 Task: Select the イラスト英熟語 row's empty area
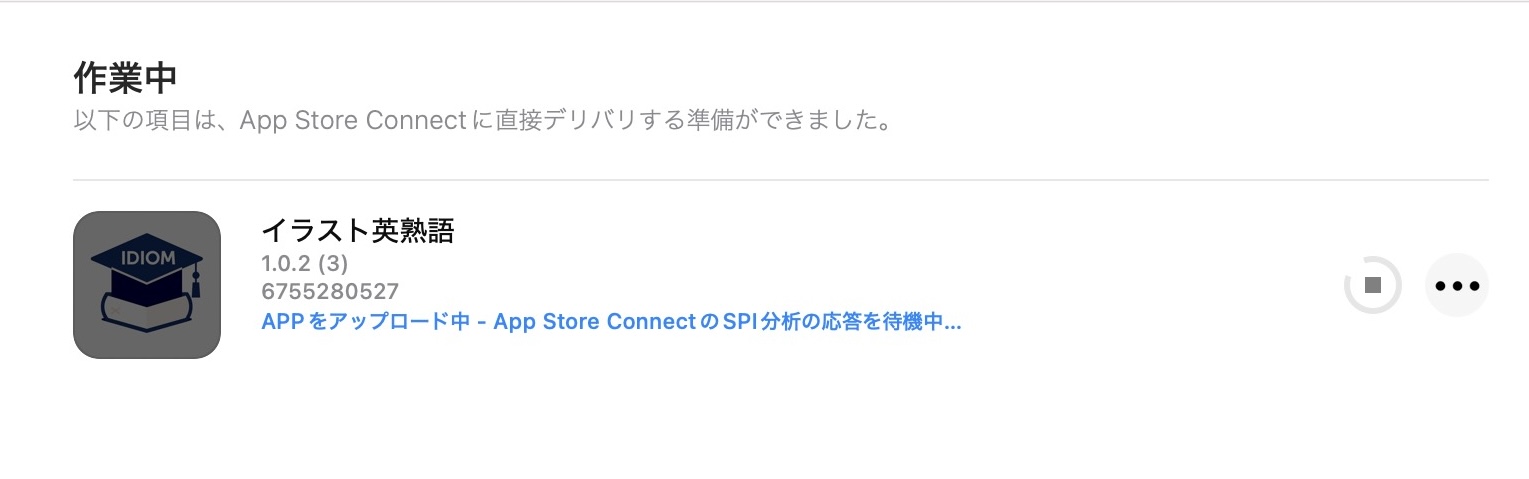(x=1100, y=285)
